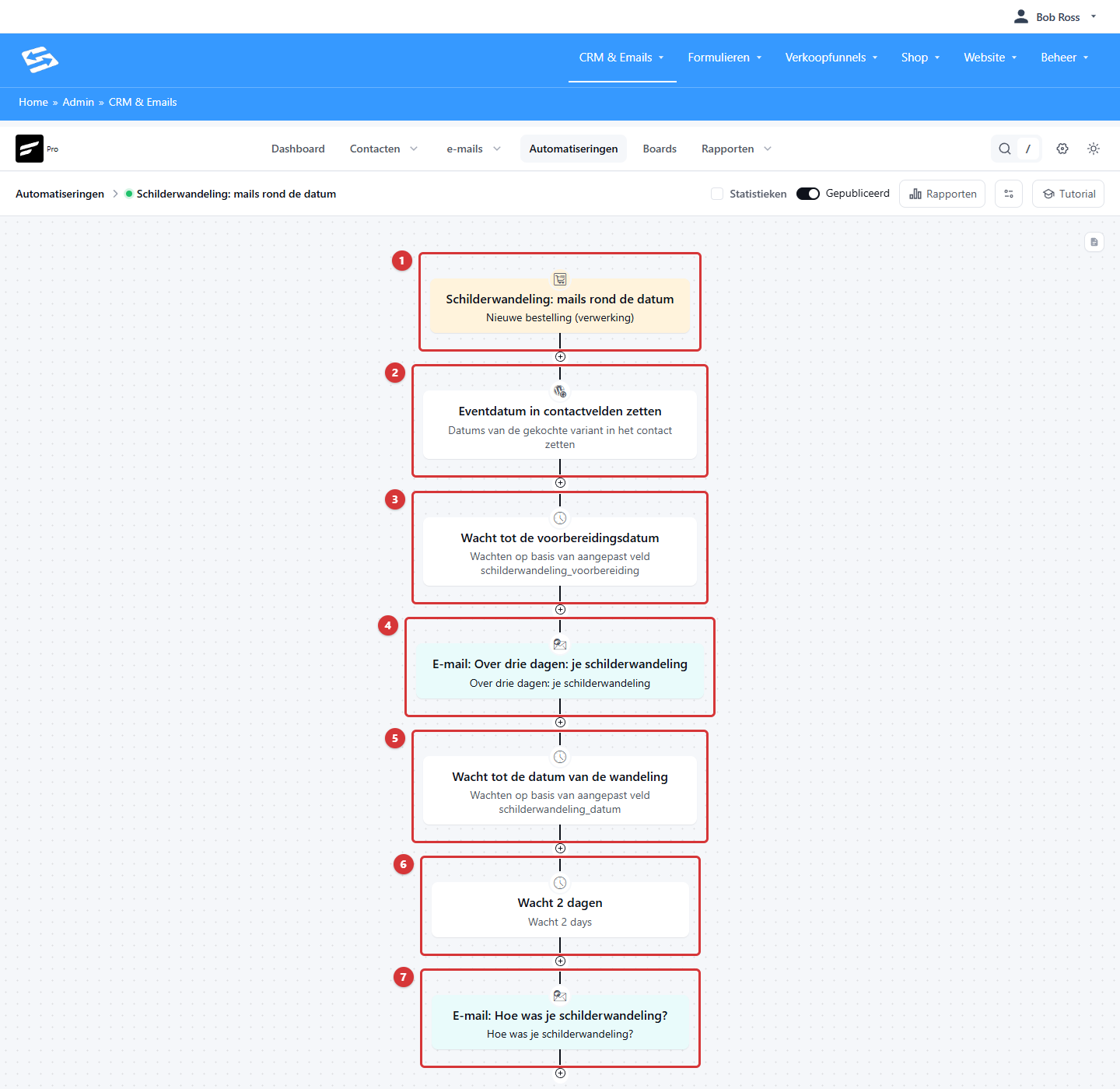This screenshot has width=1120, height=1089.
Task: Open the settings gear icon
Action: pyautogui.click(x=1062, y=149)
